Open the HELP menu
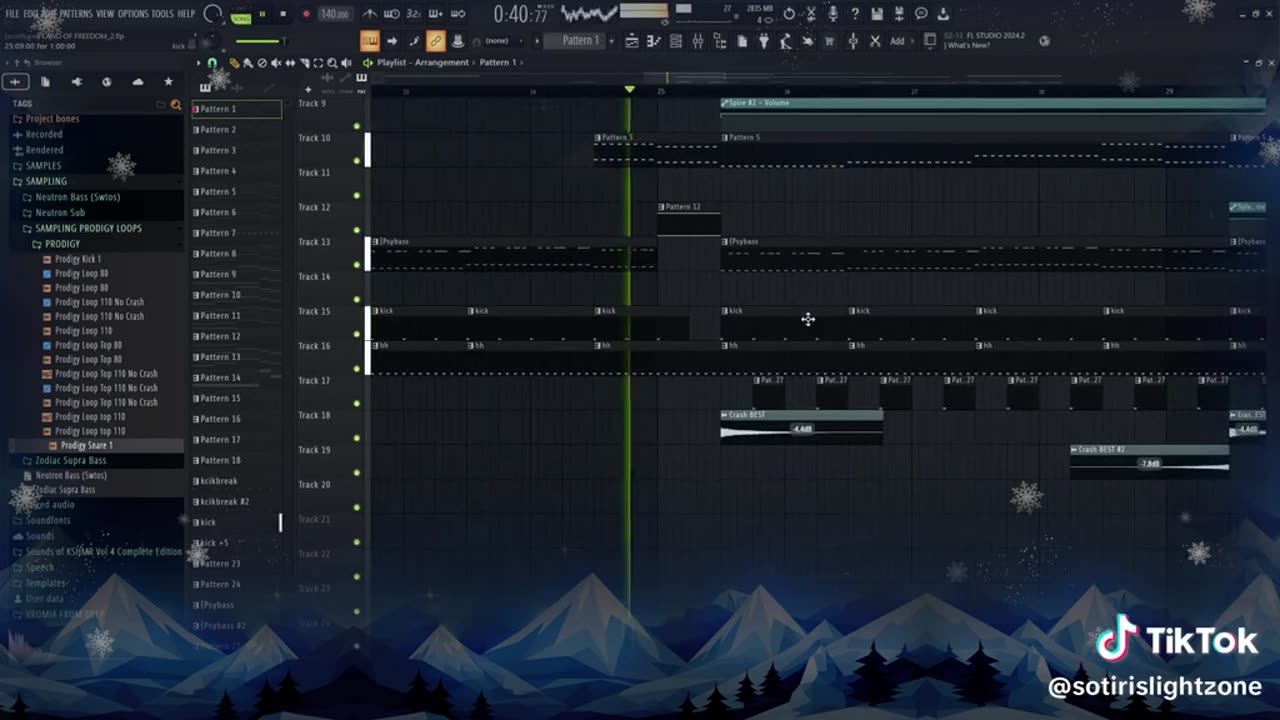The image size is (1280, 720). (x=186, y=14)
